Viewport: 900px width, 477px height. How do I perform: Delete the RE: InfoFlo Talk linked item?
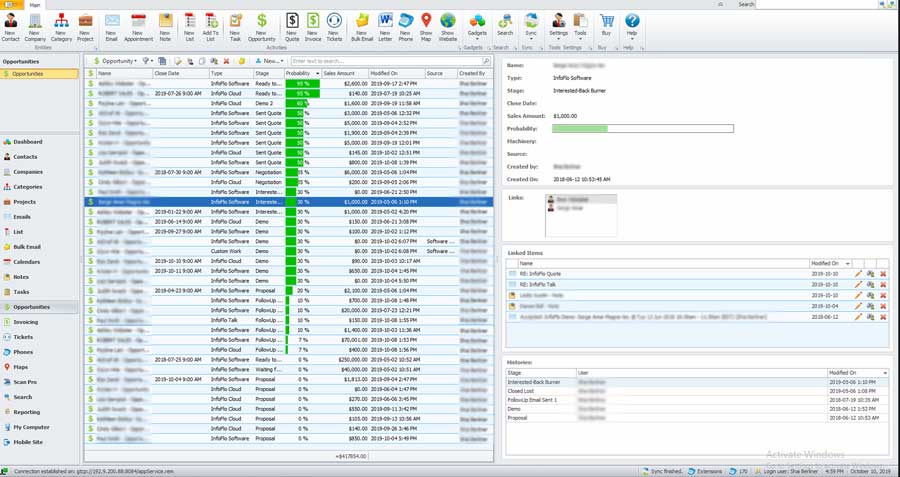(883, 284)
